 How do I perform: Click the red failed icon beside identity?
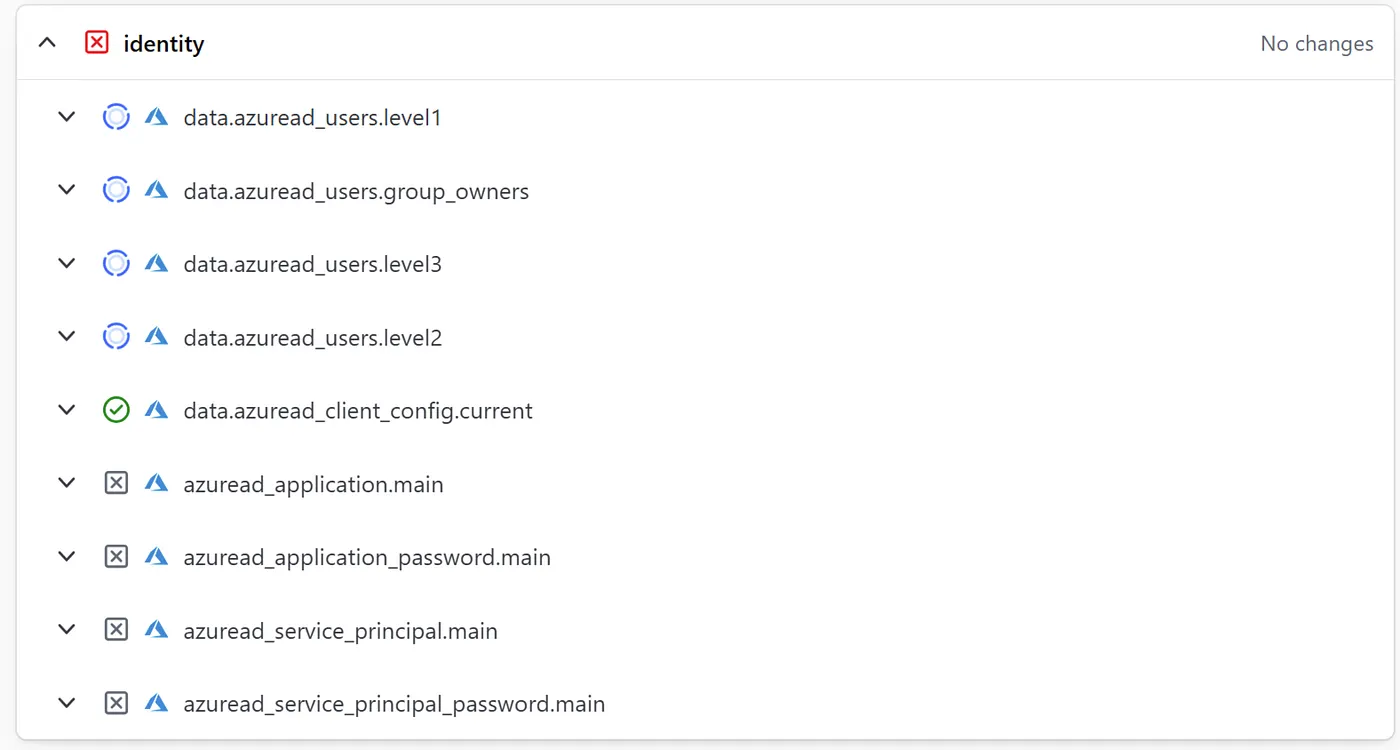(97, 43)
